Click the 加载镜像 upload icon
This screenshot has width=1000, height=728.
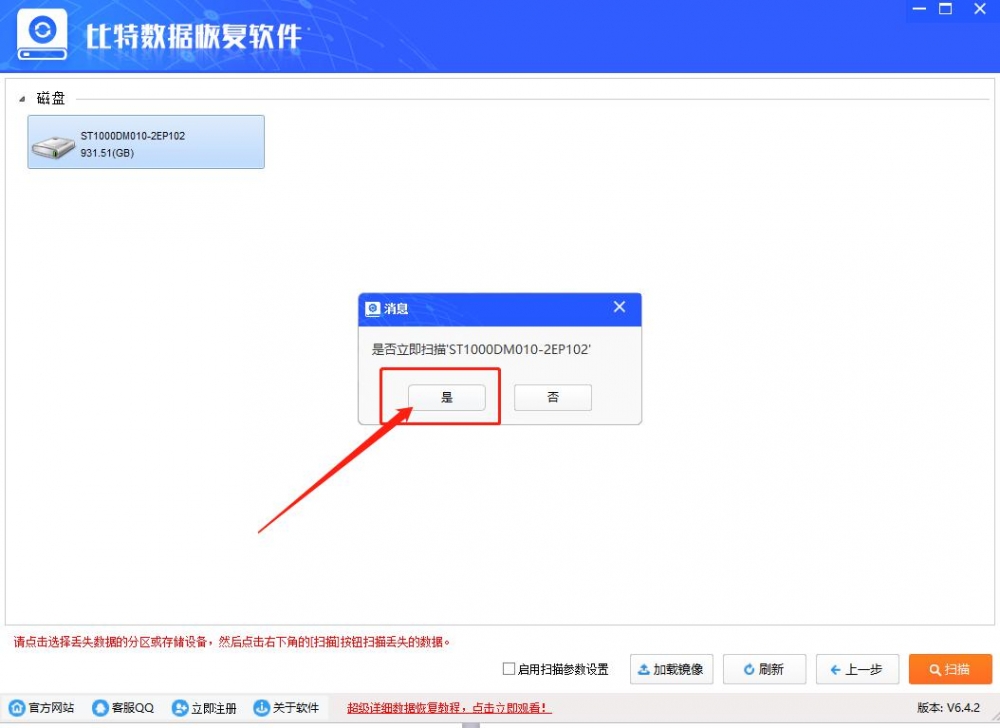click(x=644, y=669)
